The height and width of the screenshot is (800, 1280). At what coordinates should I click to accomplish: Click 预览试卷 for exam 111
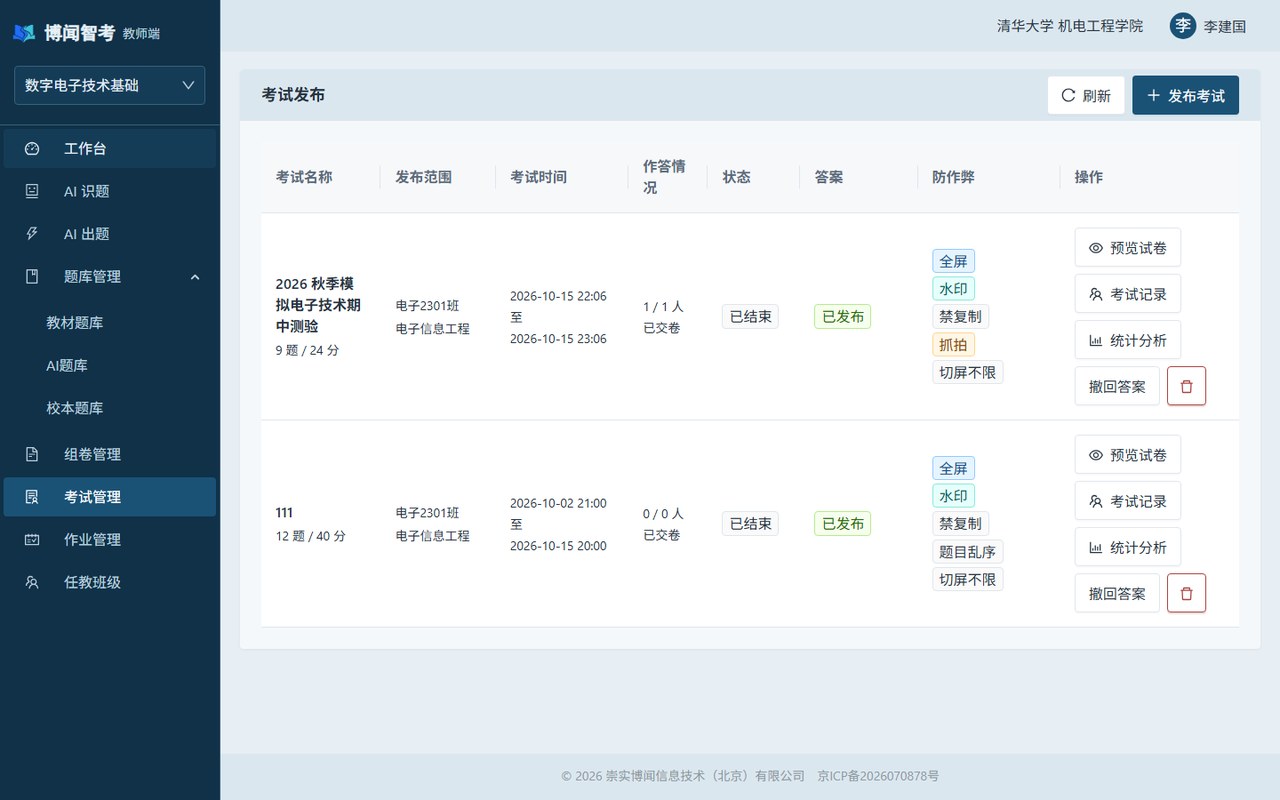[x=1128, y=455]
